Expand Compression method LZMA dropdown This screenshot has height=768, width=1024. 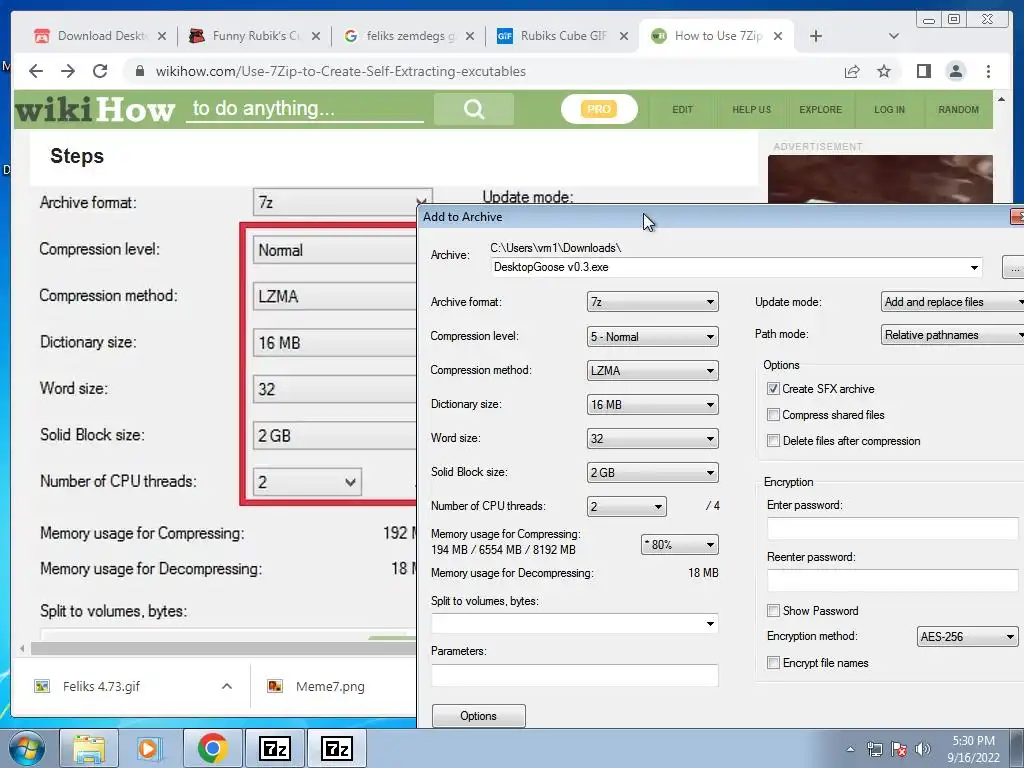652,370
